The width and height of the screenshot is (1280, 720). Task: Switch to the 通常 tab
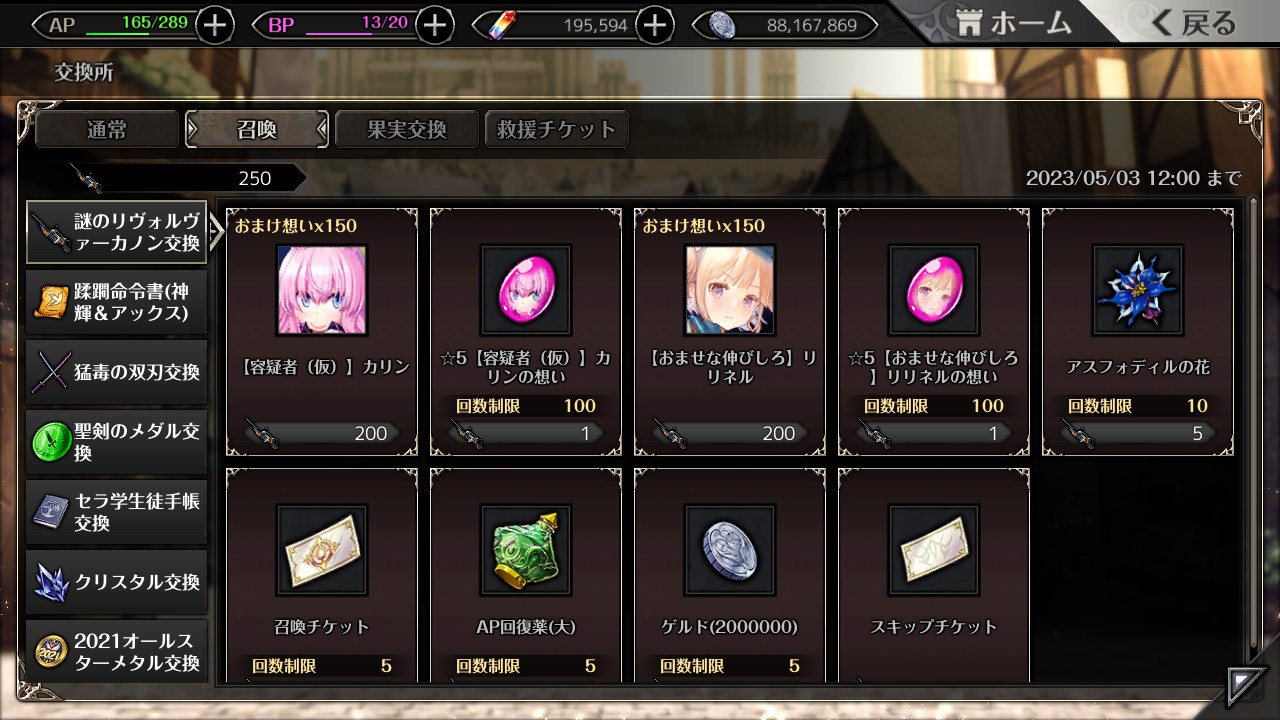[x=108, y=129]
